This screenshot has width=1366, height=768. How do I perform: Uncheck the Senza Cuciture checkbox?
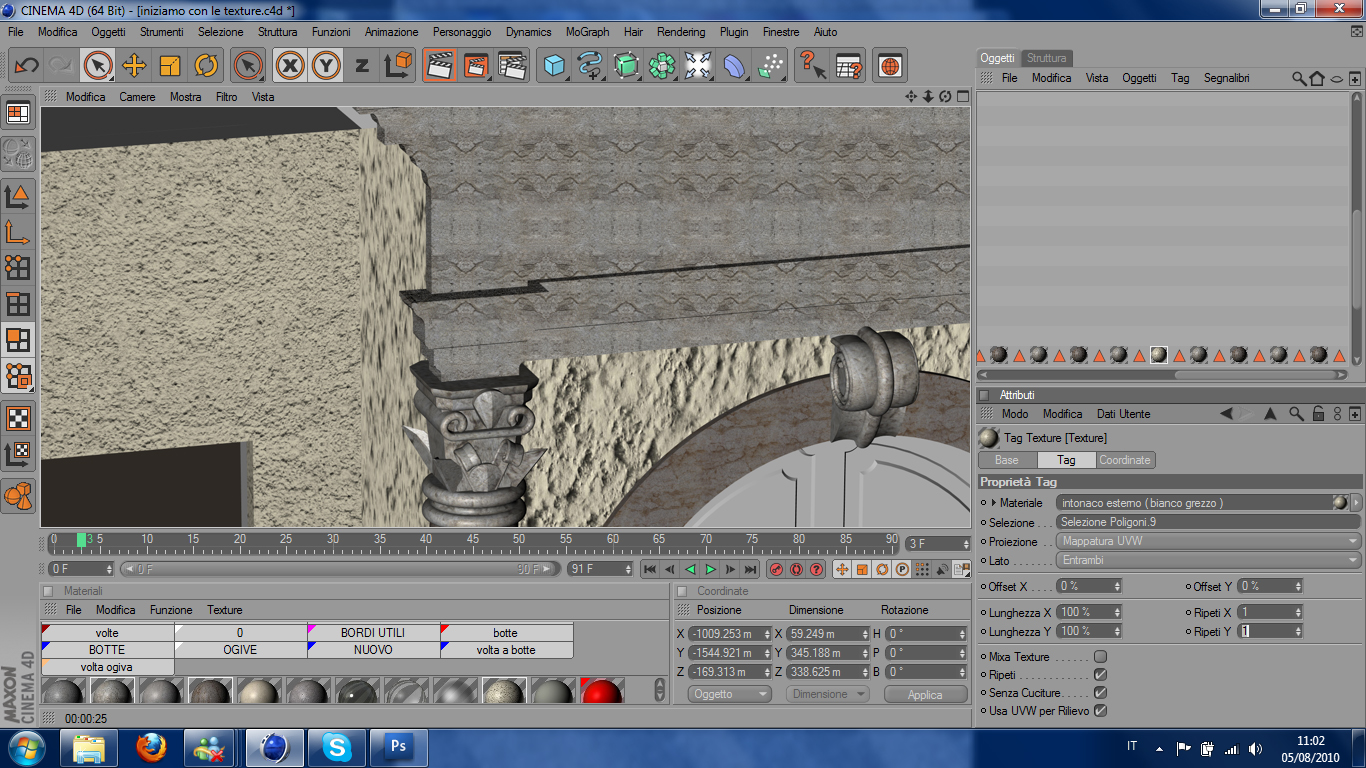1100,692
